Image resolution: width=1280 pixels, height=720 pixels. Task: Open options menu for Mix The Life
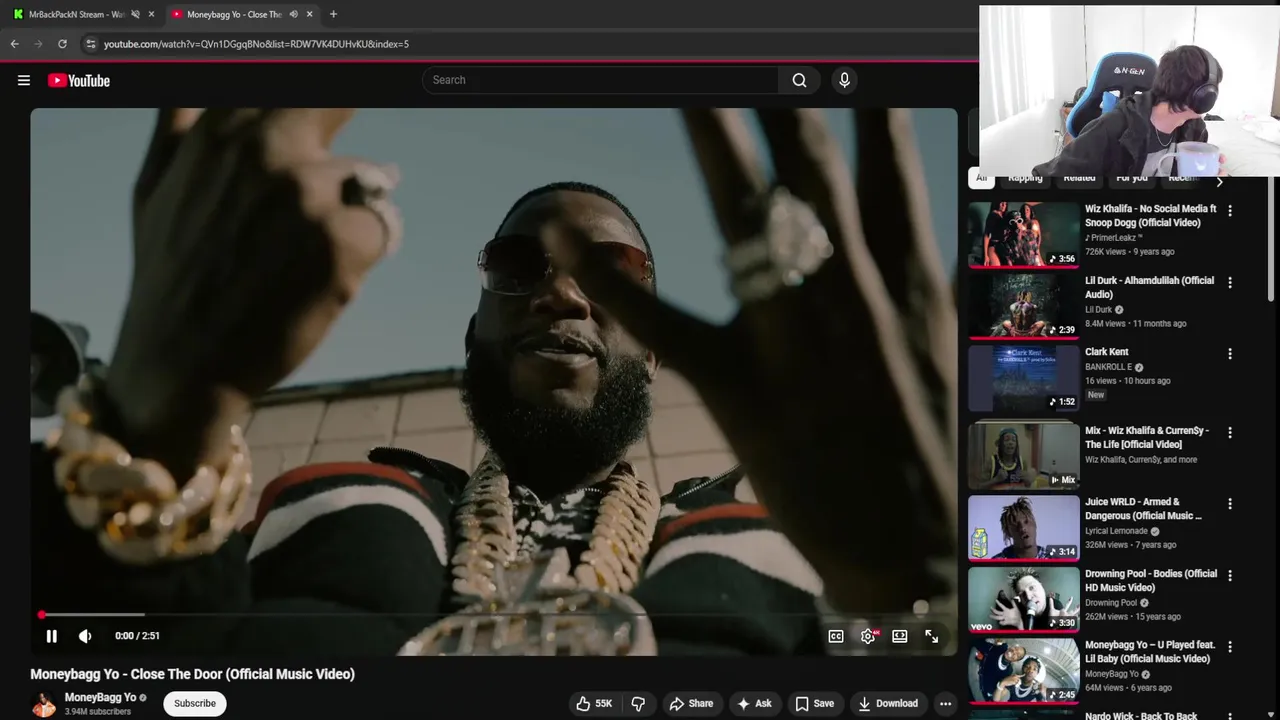pos(1230,433)
